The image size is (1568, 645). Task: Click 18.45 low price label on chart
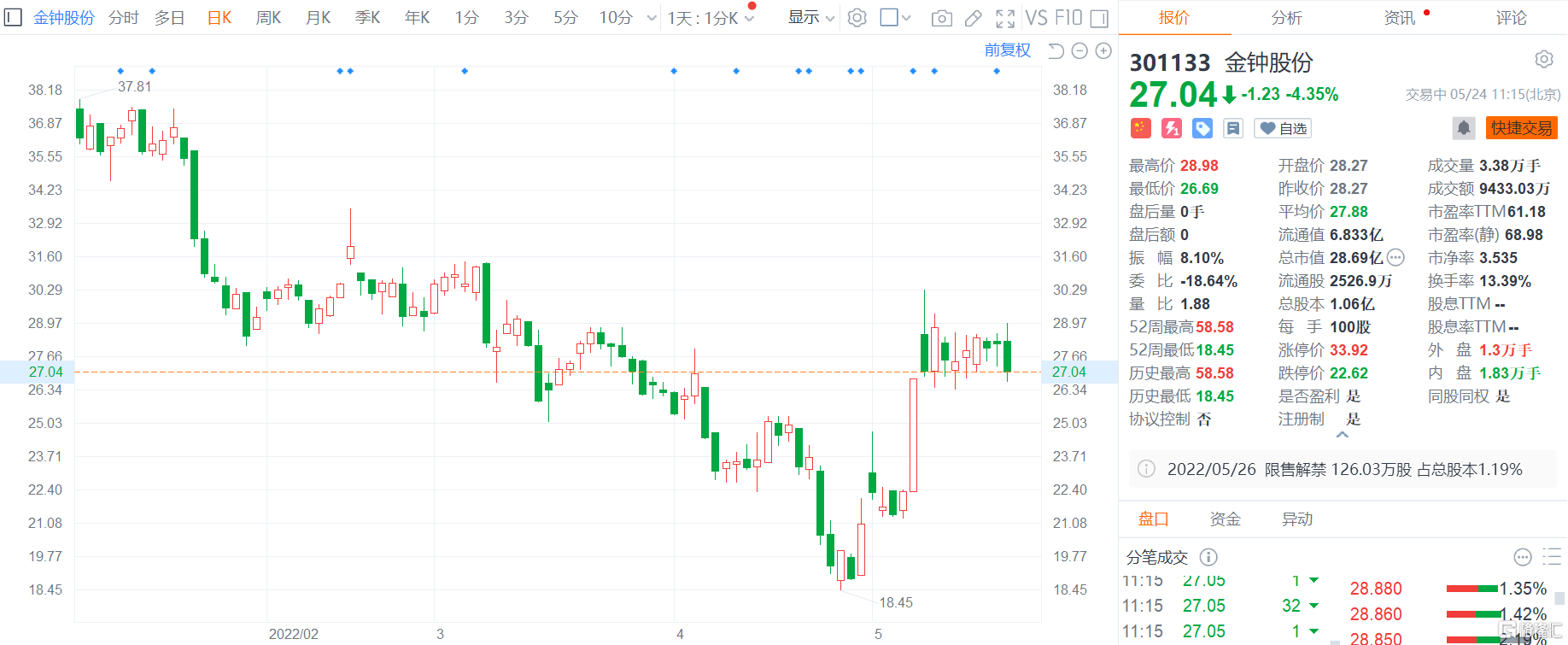tap(896, 602)
